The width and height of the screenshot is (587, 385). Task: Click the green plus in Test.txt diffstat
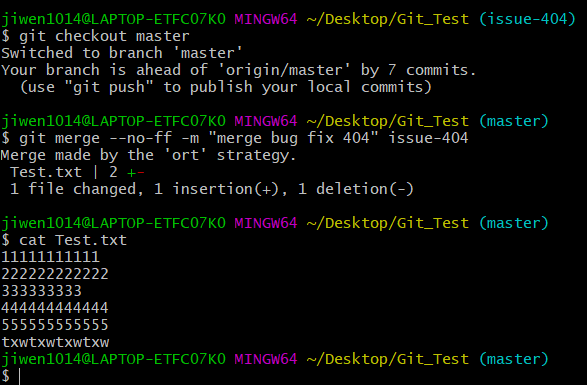pos(131,173)
